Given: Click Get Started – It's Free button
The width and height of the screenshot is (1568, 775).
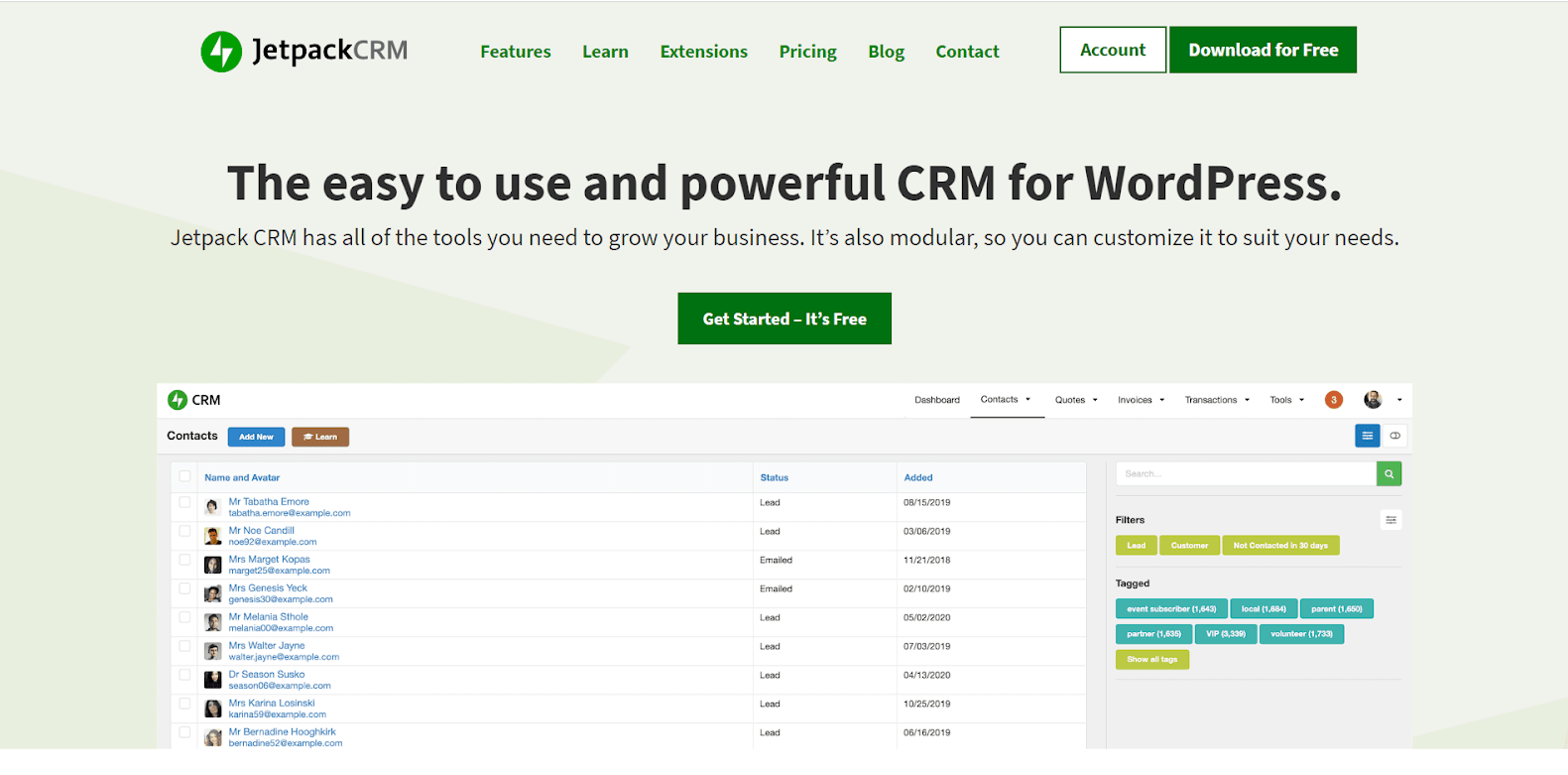Looking at the screenshot, I should click(x=784, y=319).
